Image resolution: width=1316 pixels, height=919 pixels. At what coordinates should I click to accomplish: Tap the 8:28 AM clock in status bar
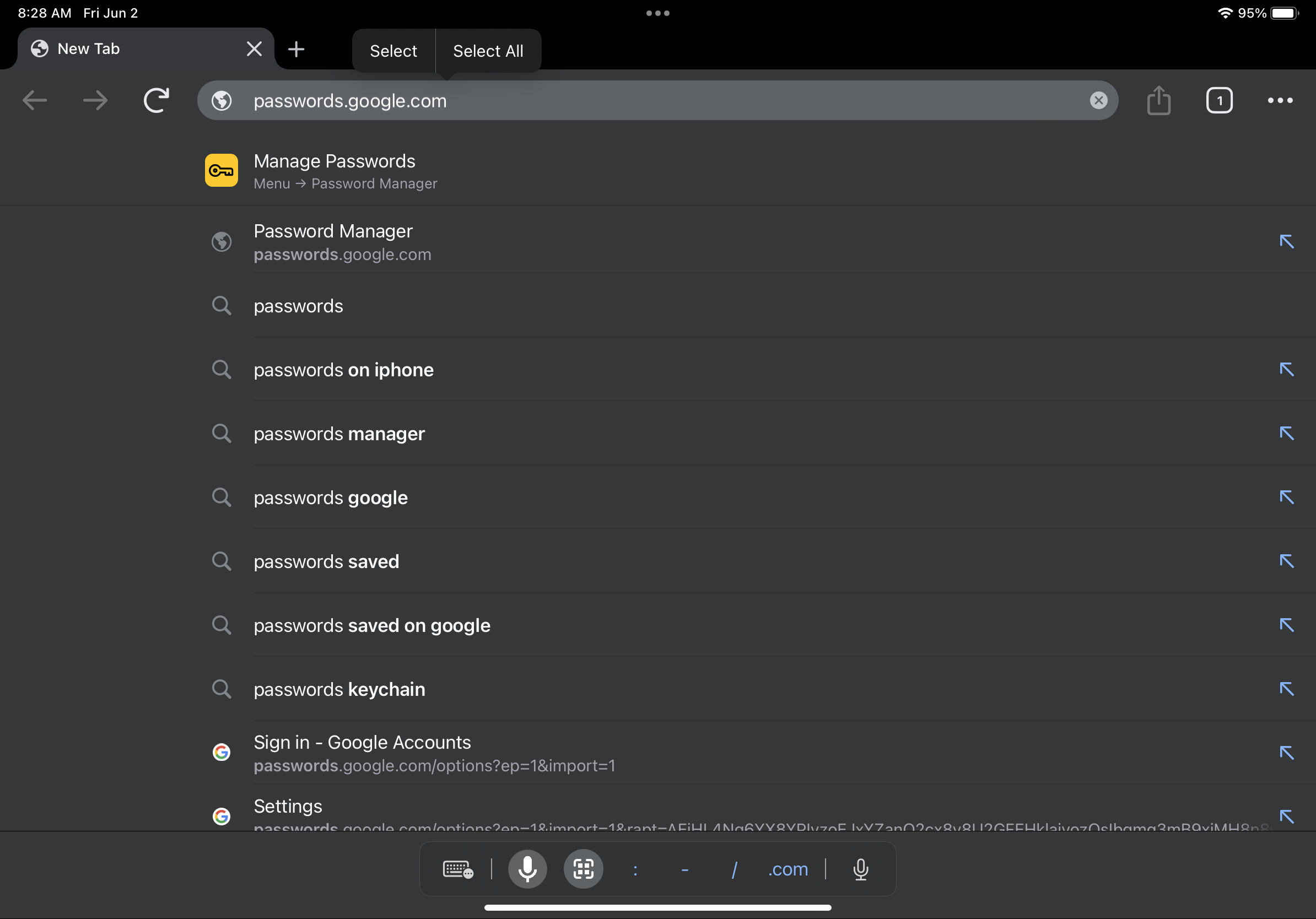45,13
